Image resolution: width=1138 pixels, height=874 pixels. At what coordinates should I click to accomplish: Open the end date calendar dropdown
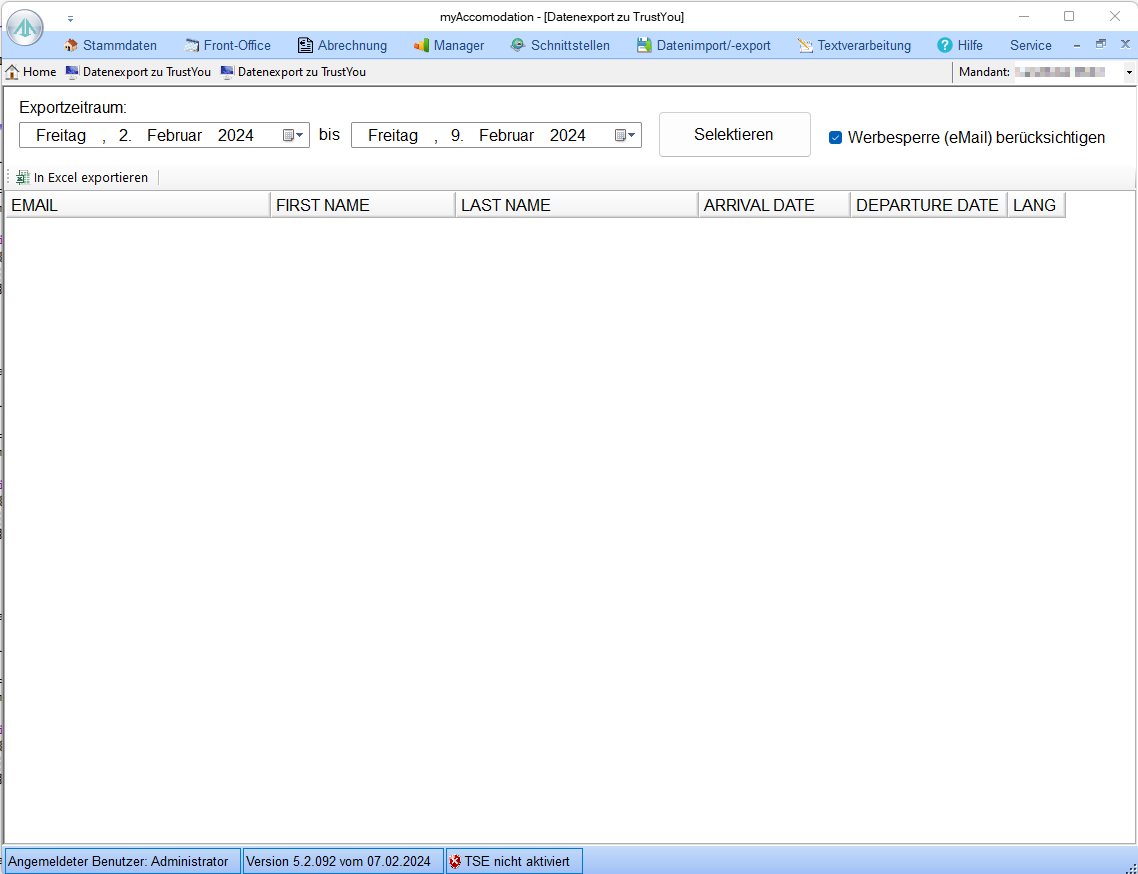(625, 135)
